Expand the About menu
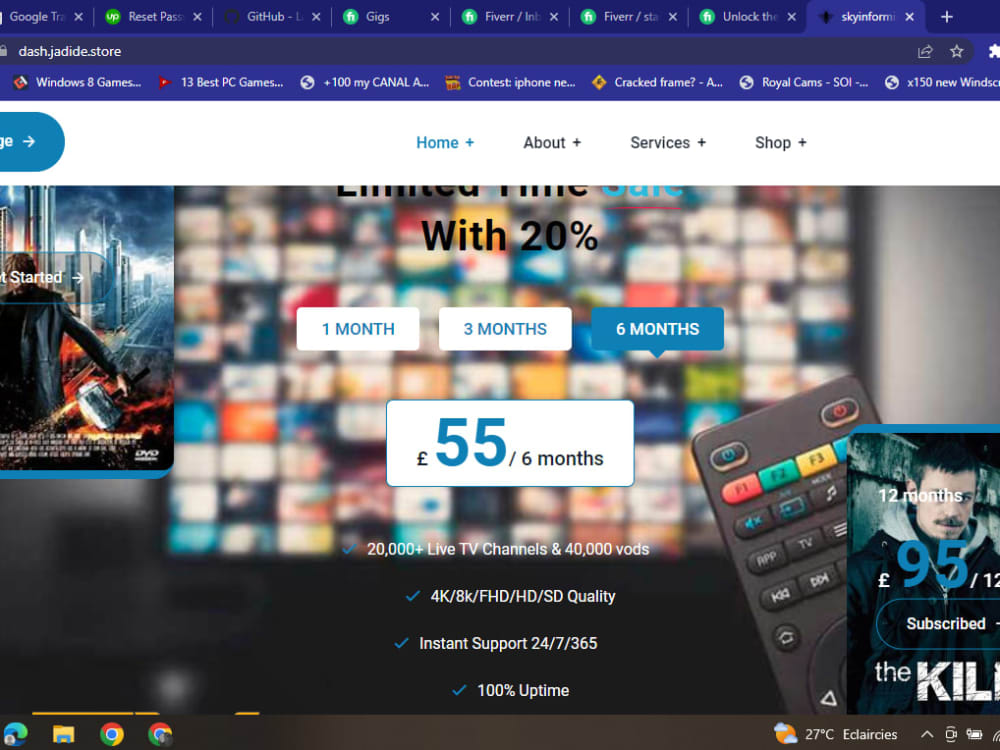 coord(552,143)
